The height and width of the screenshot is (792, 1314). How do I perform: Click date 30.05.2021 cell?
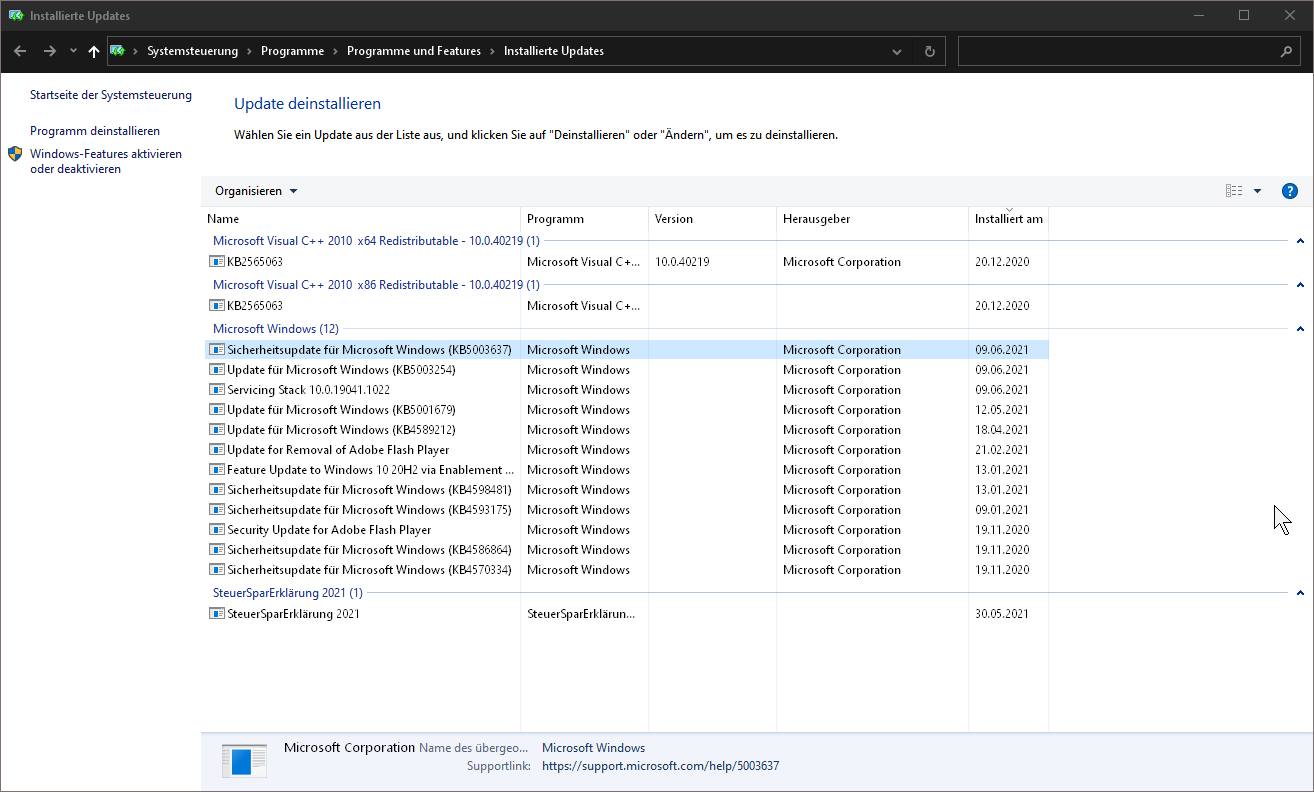[1002, 614]
